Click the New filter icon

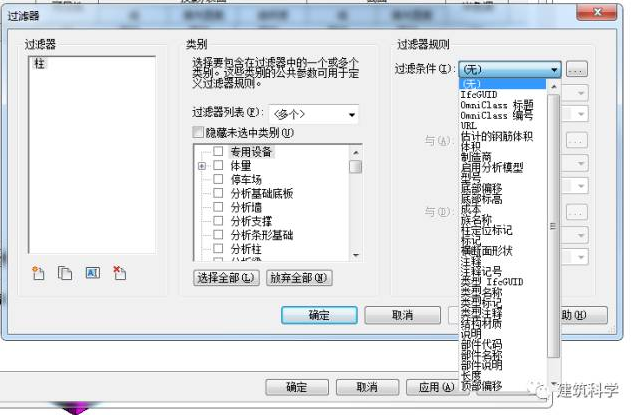click(40, 273)
